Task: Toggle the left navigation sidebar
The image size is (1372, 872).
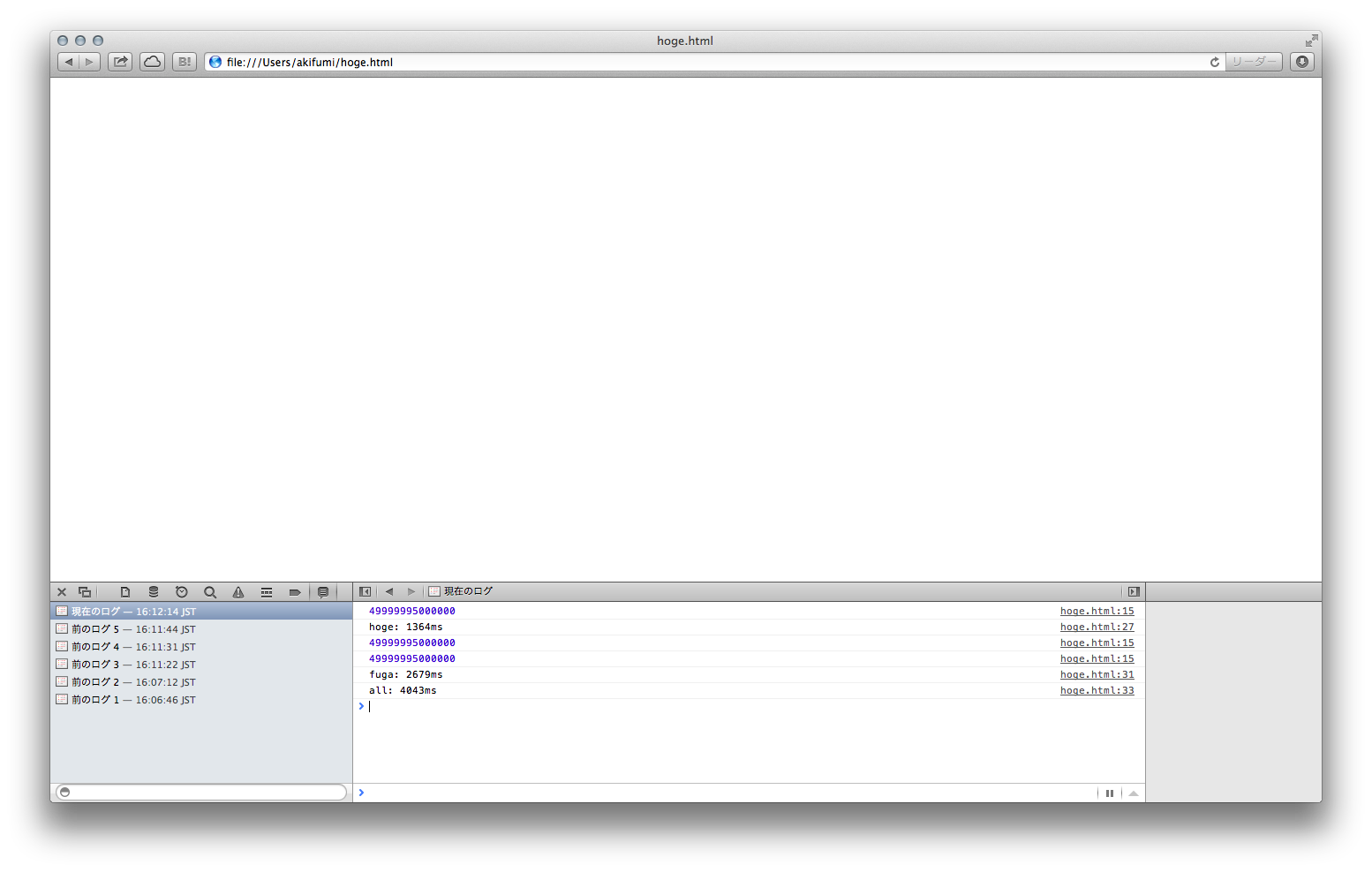Action: pos(365,591)
